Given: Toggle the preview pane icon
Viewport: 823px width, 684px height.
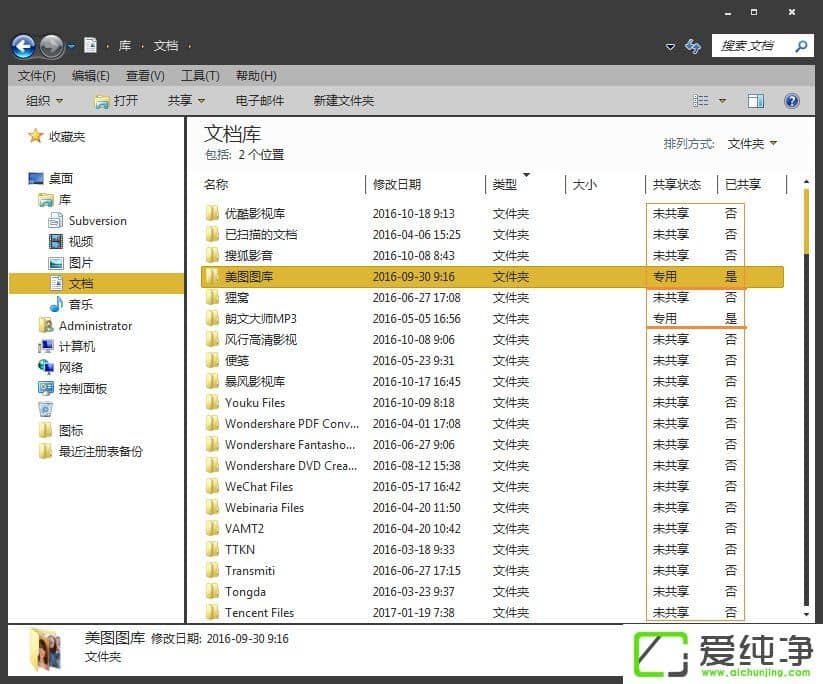Looking at the screenshot, I should click(x=756, y=100).
